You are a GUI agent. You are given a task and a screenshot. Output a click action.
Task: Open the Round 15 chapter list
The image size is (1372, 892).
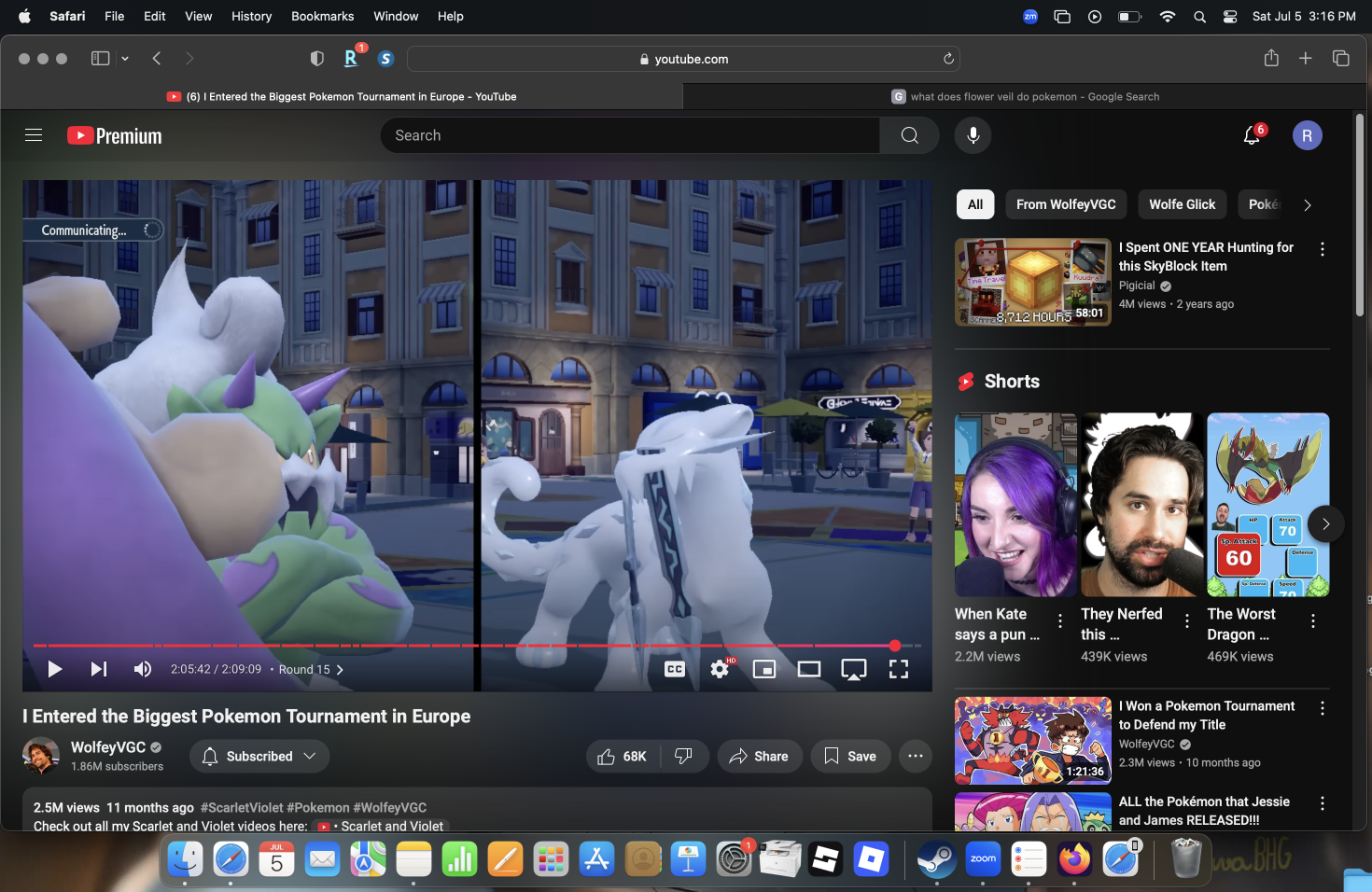(x=311, y=670)
